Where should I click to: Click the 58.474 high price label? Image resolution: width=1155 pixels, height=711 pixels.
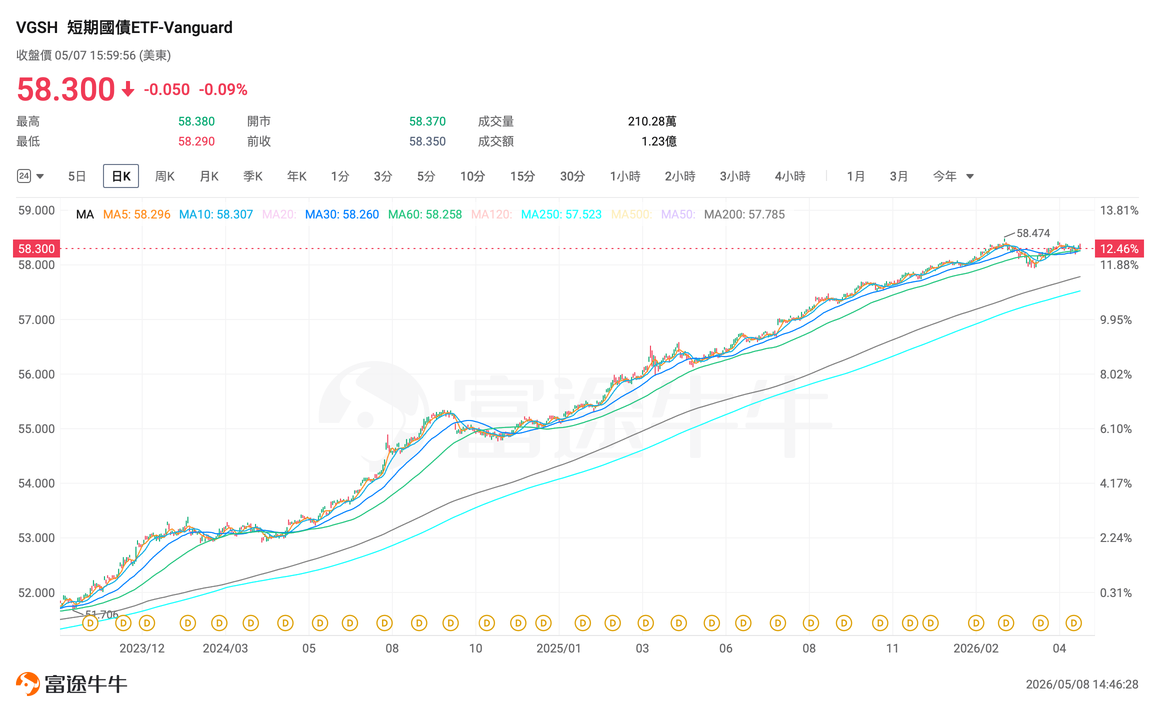1033,233
